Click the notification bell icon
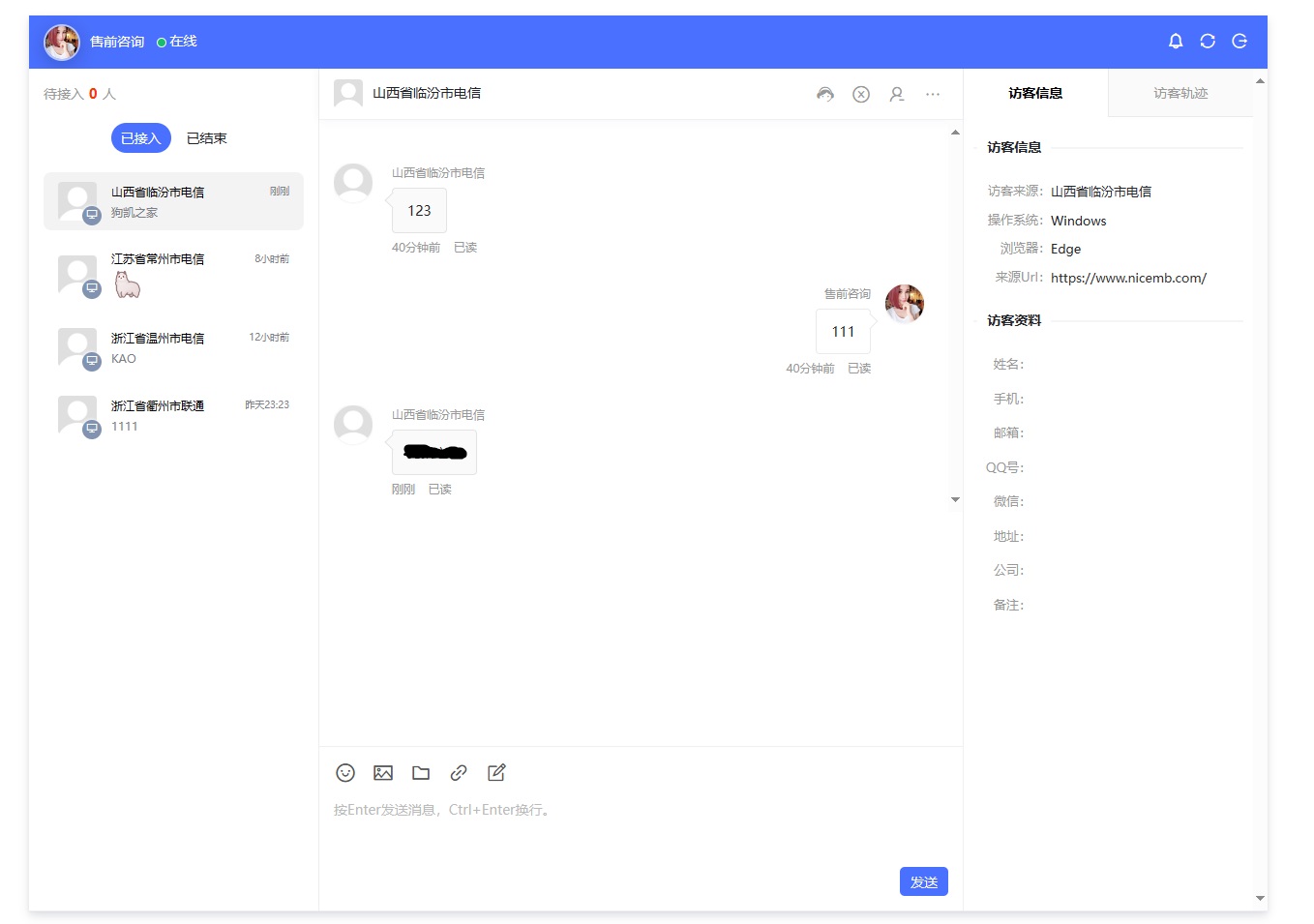This screenshot has height=924, width=1314. point(1175,41)
